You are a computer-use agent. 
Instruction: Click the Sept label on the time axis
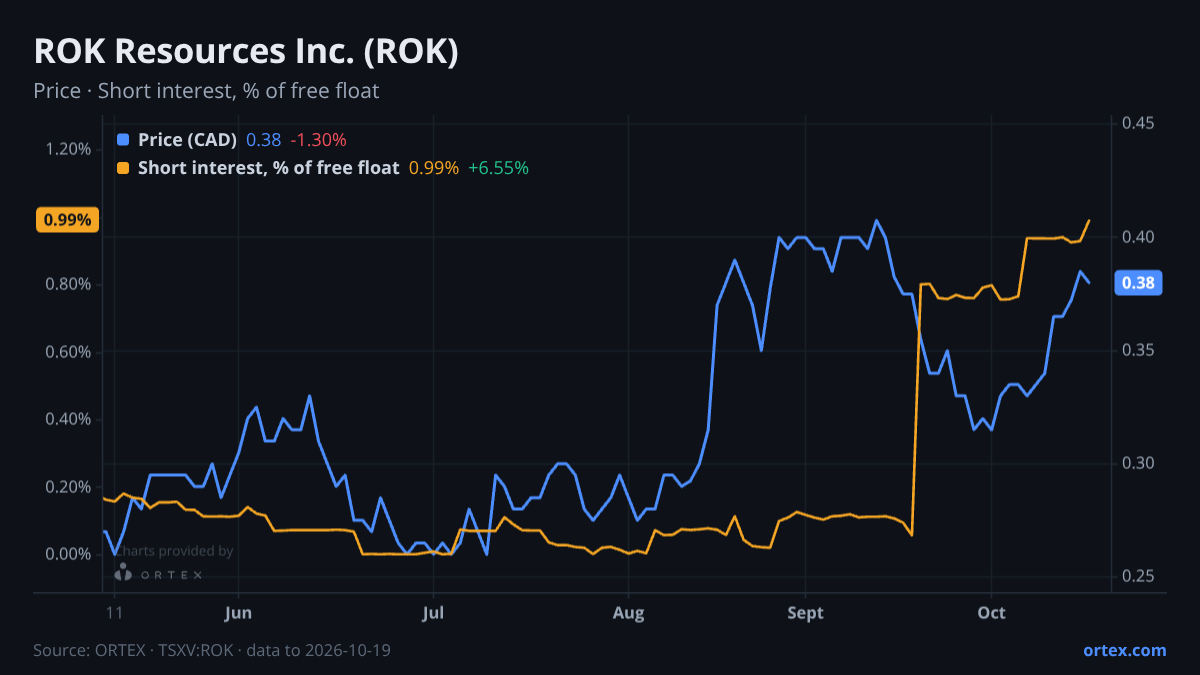point(806,613)
